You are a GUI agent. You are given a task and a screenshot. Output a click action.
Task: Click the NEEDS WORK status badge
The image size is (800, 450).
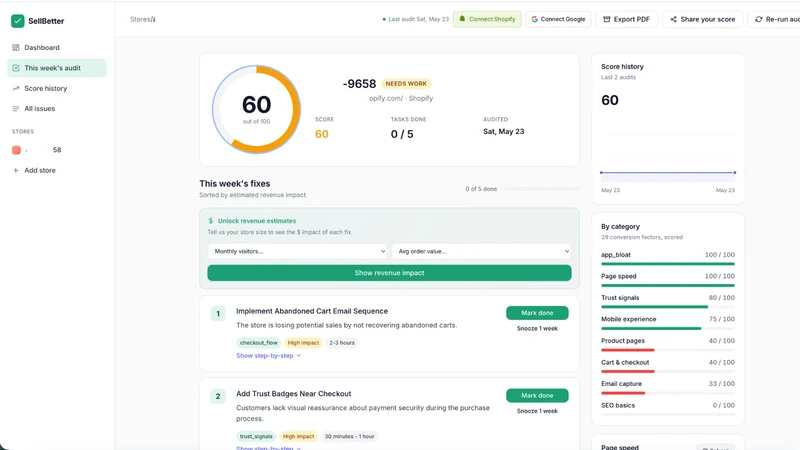tap(406, 84)
